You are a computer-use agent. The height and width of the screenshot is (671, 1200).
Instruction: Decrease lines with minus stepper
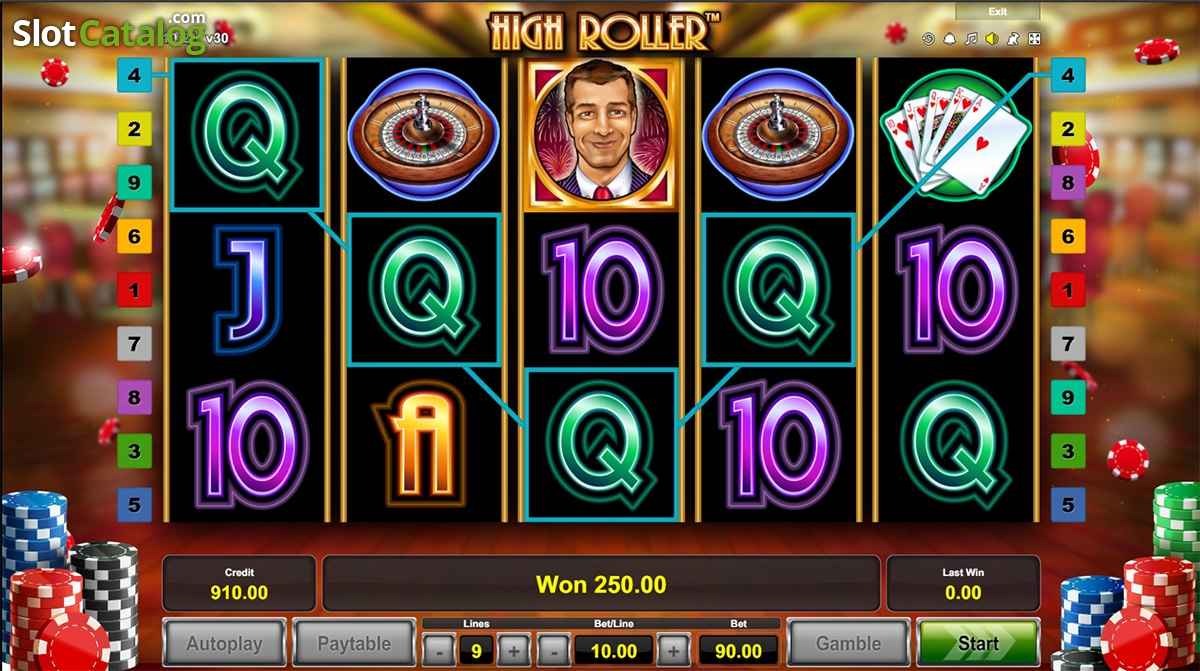[439, 650]
